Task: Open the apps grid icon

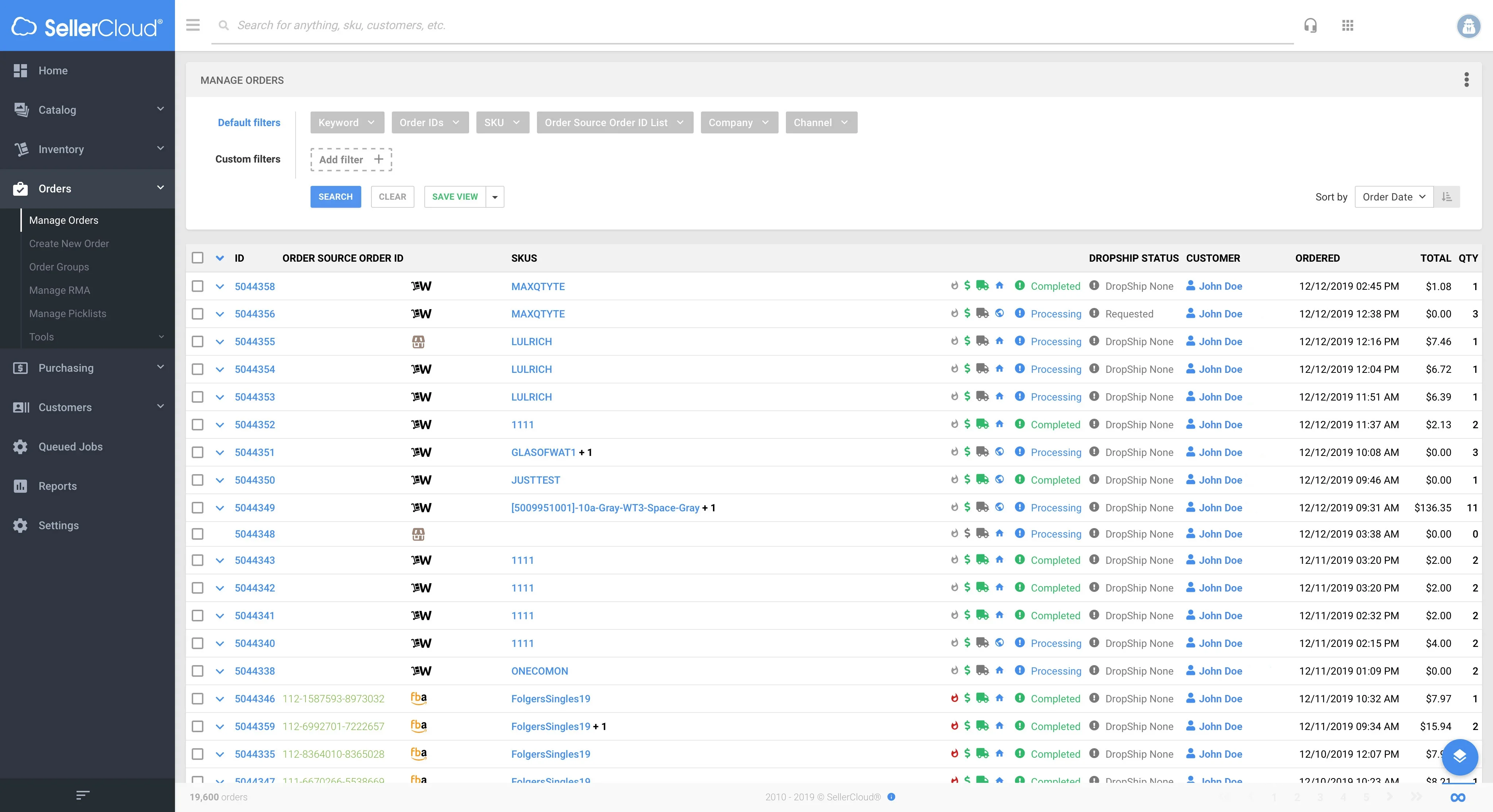Action: (1348, 26)
